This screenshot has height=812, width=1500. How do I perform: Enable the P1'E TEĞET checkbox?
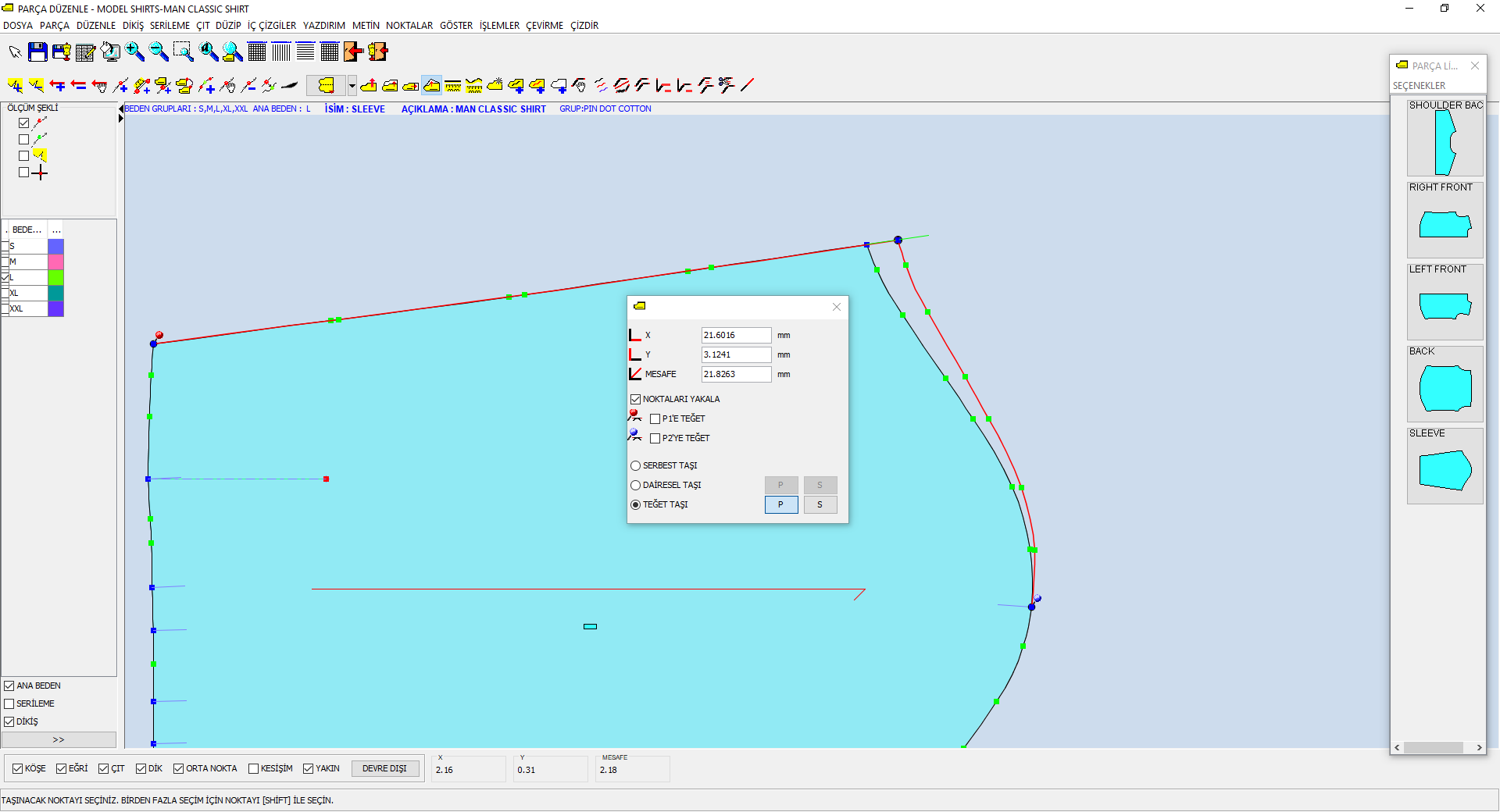coord(655,419)
